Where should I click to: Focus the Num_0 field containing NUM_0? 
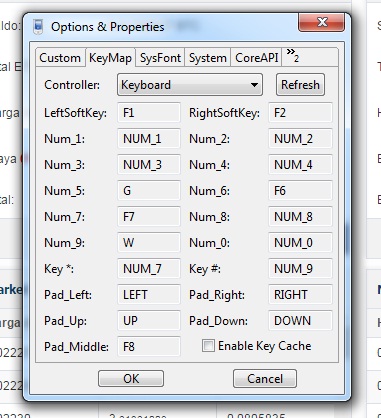coord(300,243)
